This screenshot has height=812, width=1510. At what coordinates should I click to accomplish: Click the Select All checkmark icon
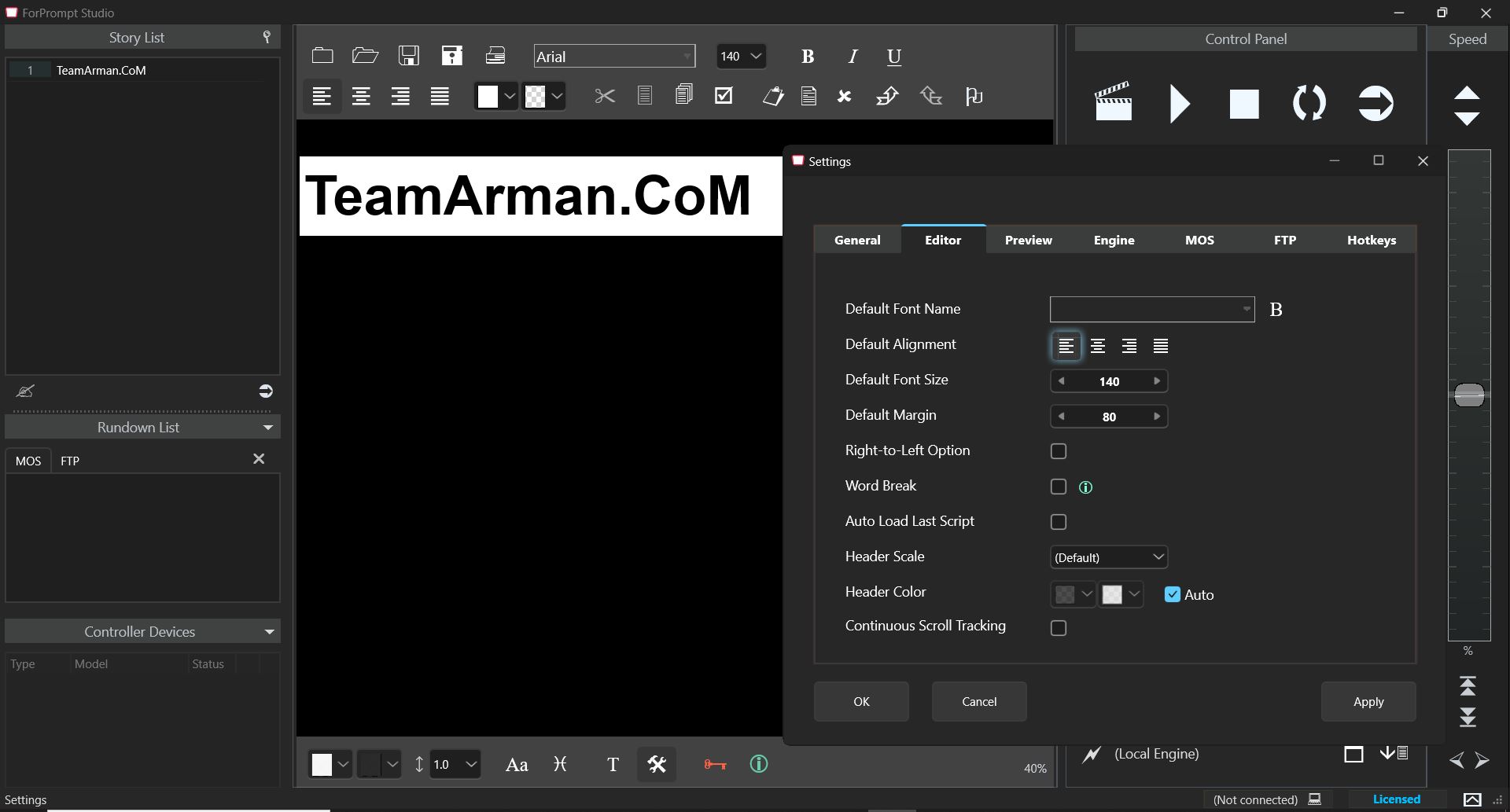coord(724,95)
